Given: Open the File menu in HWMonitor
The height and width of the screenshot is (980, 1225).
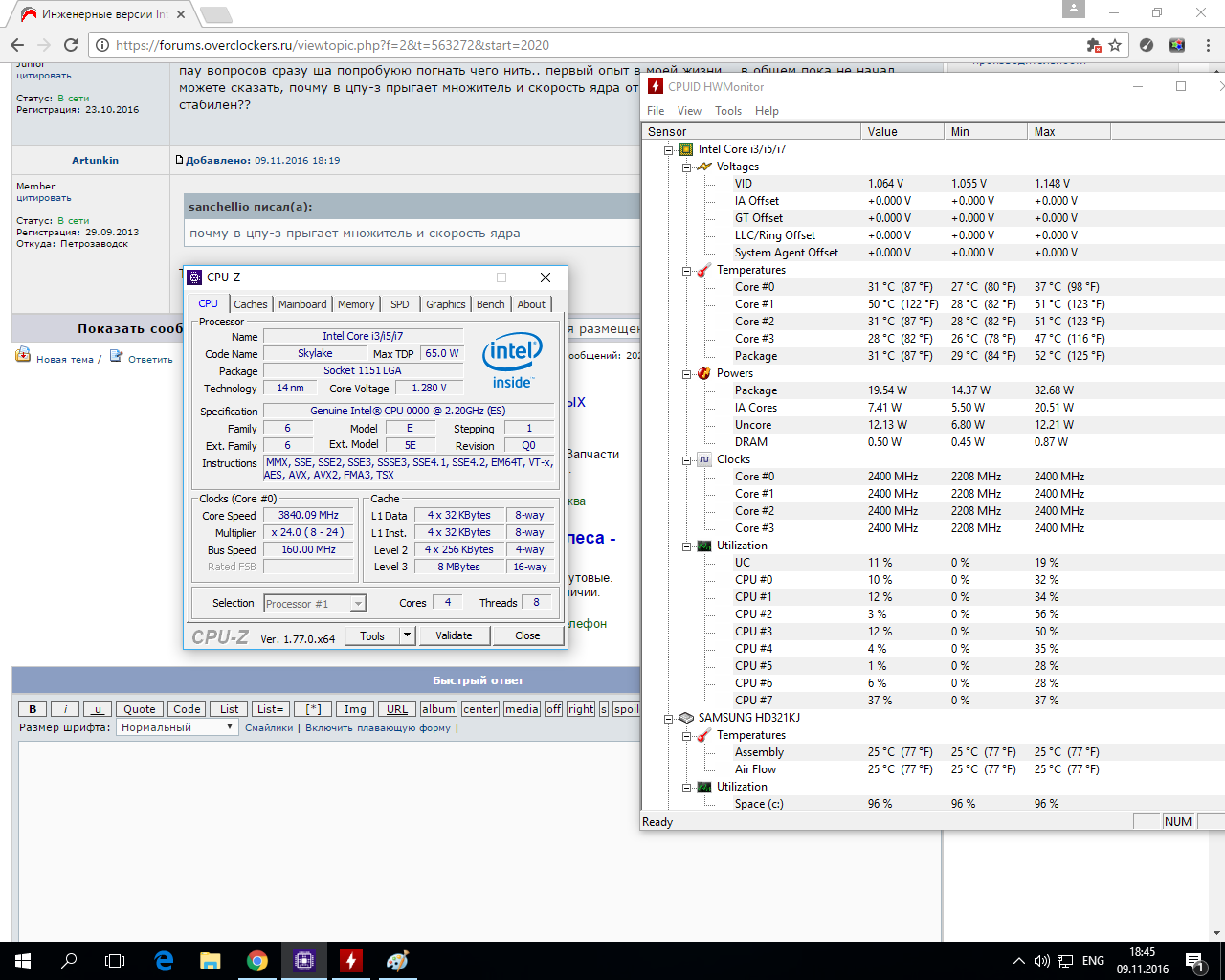Looking at the screenshot, I should tap(656, 111).
